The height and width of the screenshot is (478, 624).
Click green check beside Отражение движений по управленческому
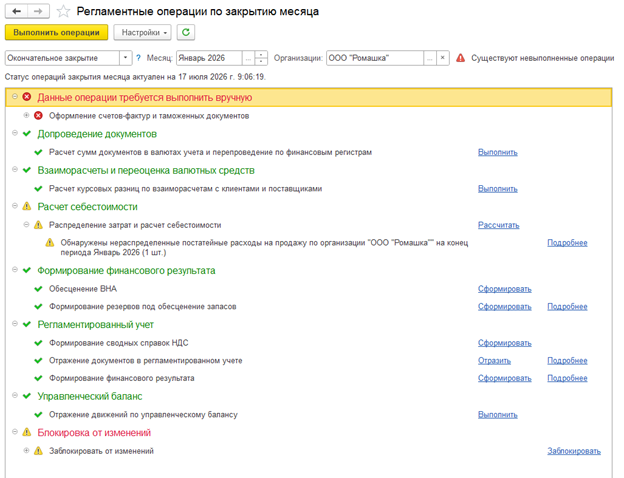tap(38, 415)
